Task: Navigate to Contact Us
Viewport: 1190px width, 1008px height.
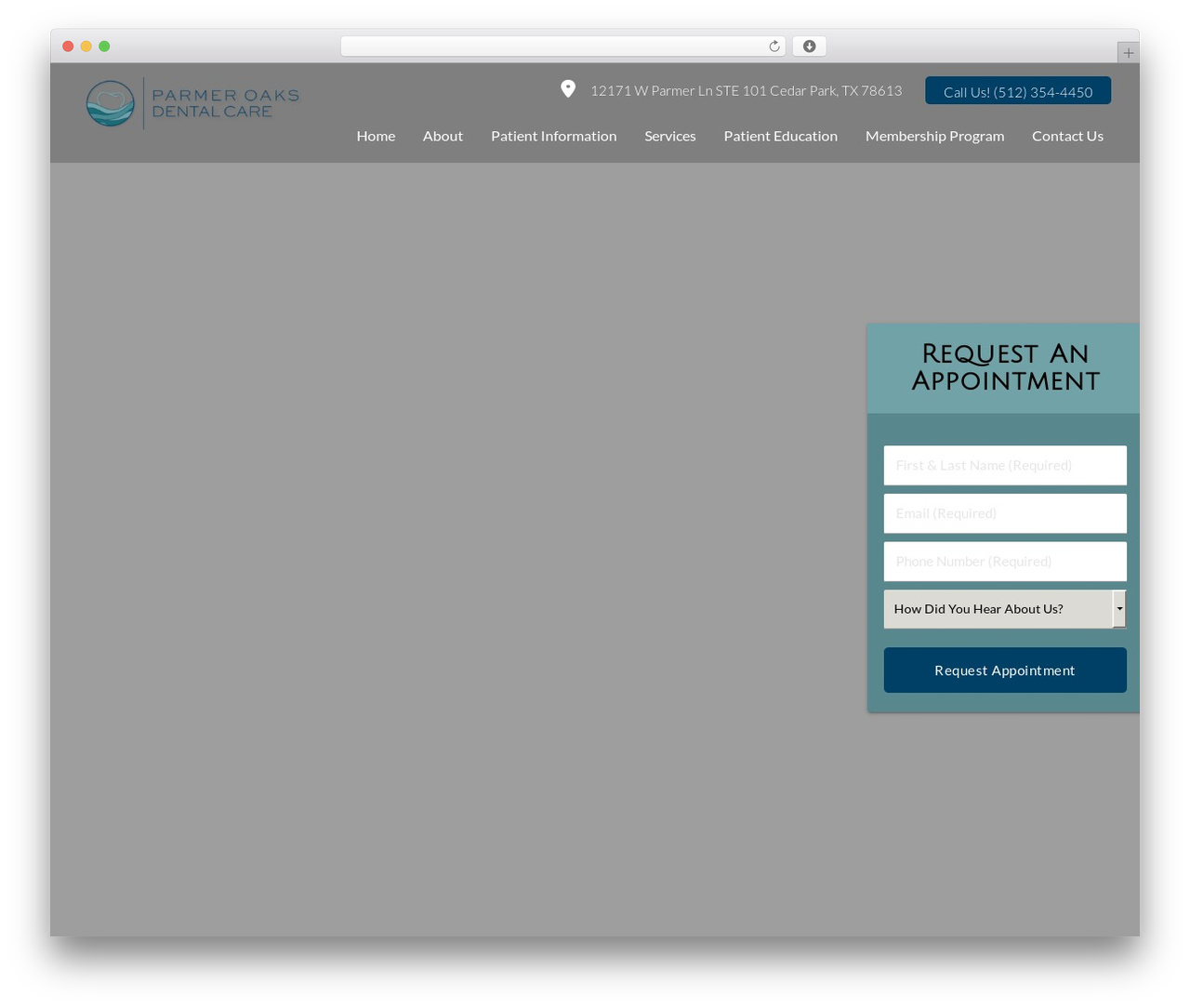Action: tap(1067, 136)
